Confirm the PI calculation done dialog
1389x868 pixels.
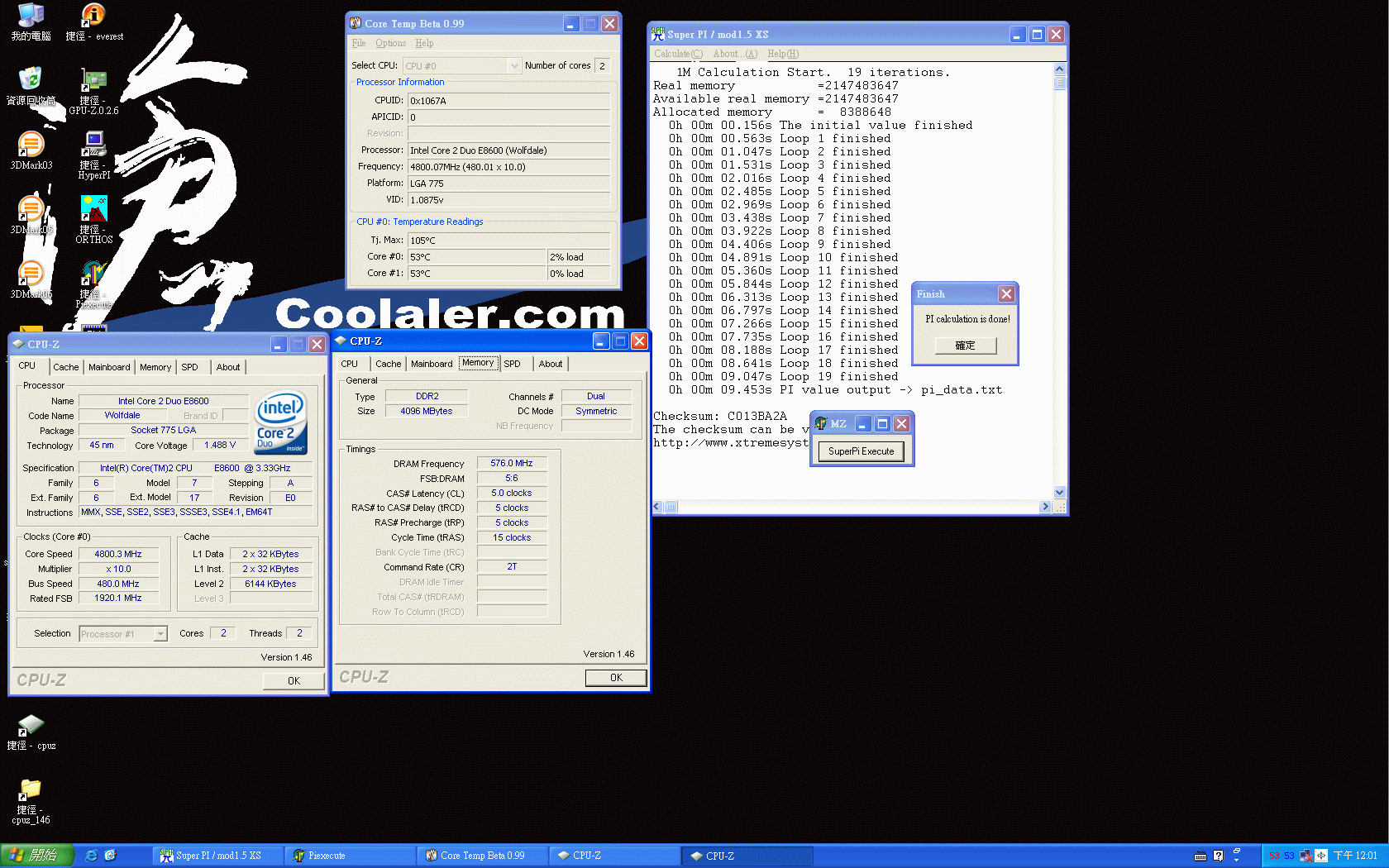(x=966, y=346)
